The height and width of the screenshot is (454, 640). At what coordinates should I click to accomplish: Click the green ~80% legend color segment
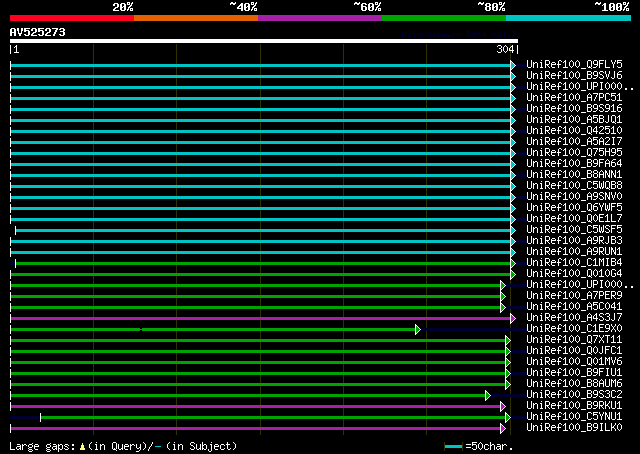(x=443, y=18)
